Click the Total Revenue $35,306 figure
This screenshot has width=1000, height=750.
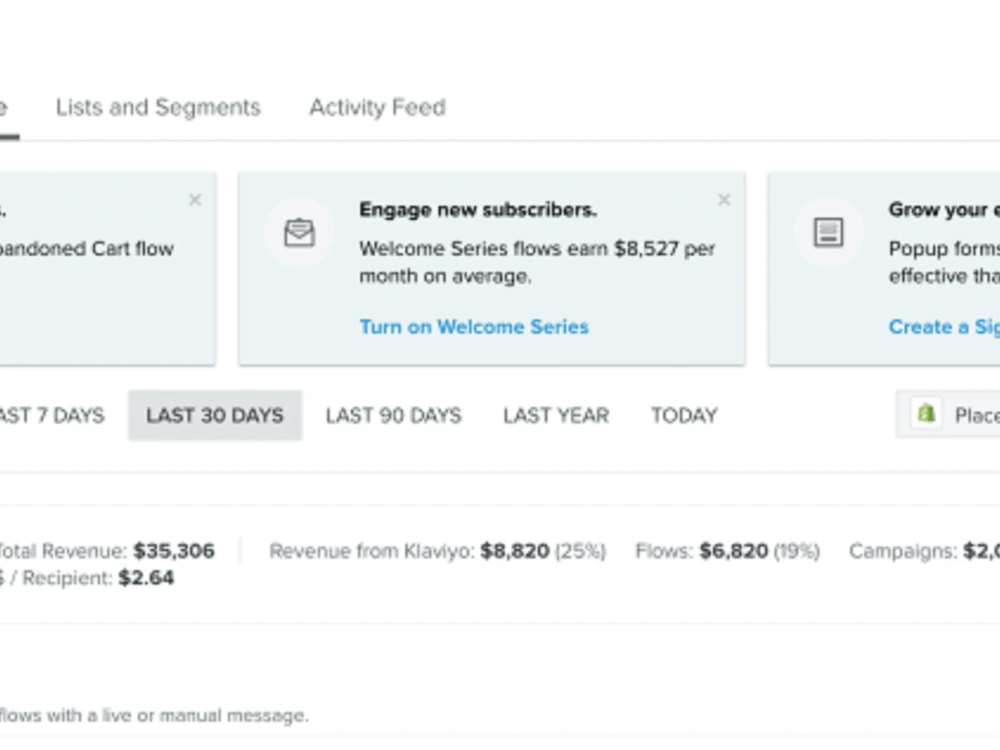173,551
